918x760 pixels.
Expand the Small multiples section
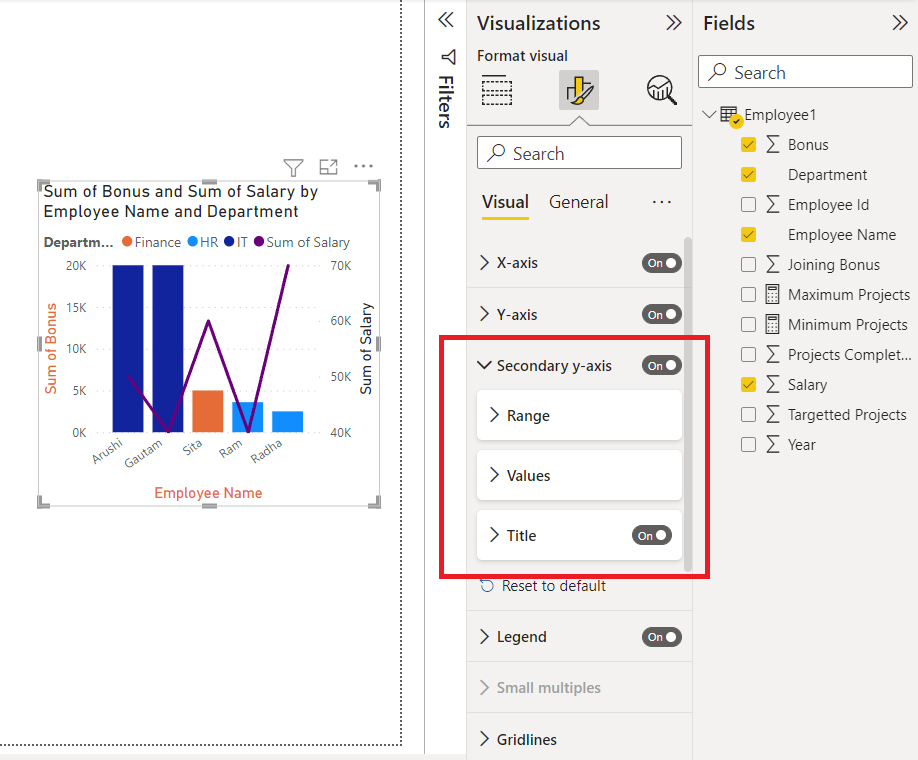click(484, 687)
